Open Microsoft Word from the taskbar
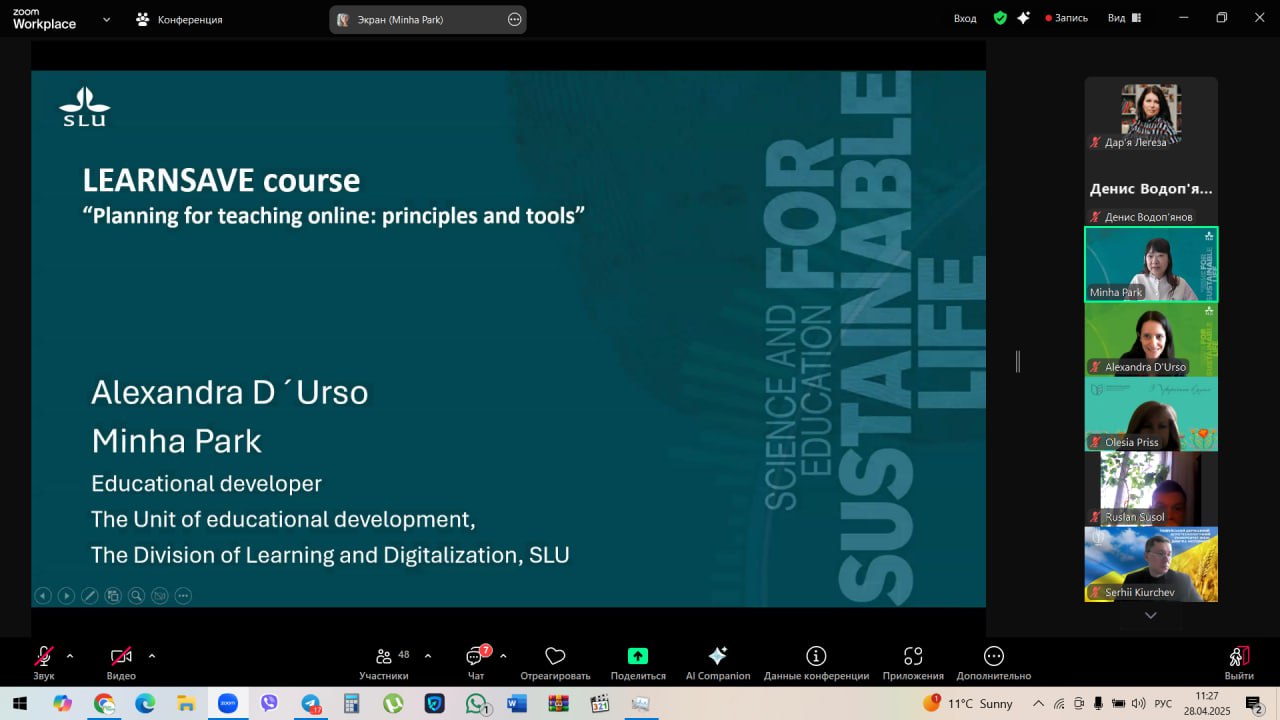 [517, 703]
